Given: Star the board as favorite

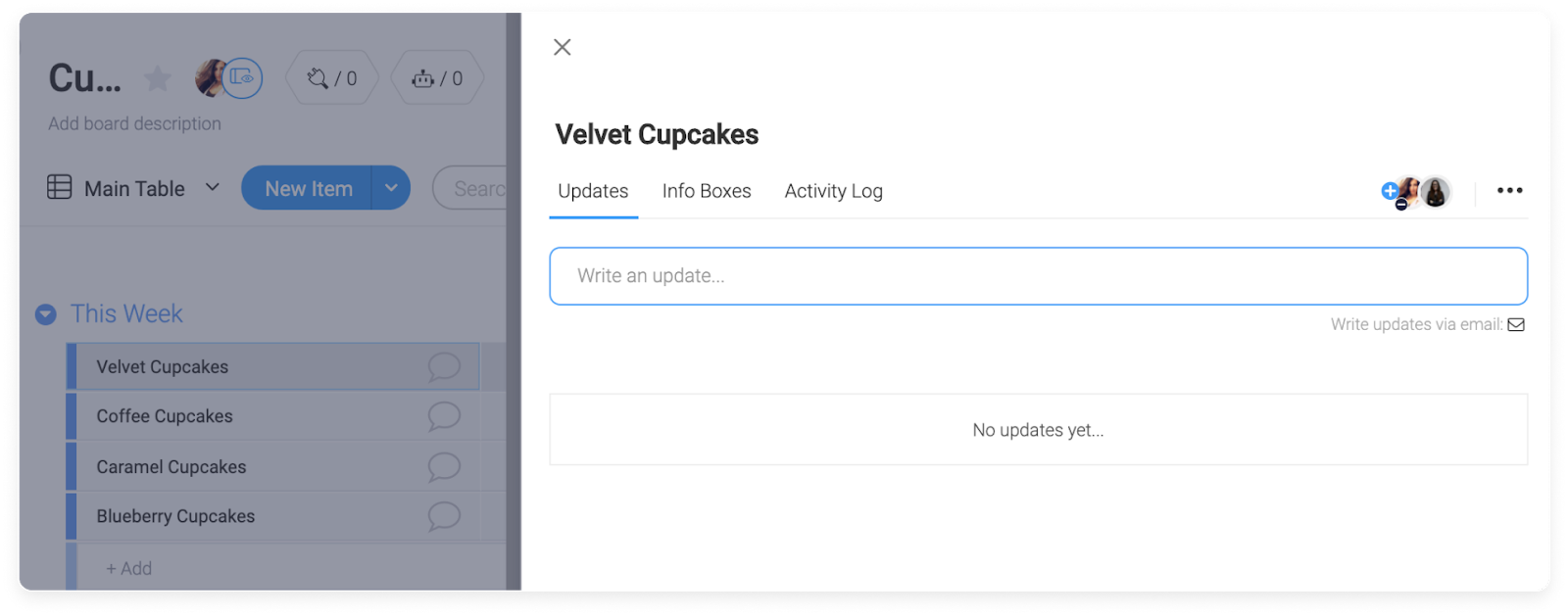Looking at the screenshot, I should 157,78.
